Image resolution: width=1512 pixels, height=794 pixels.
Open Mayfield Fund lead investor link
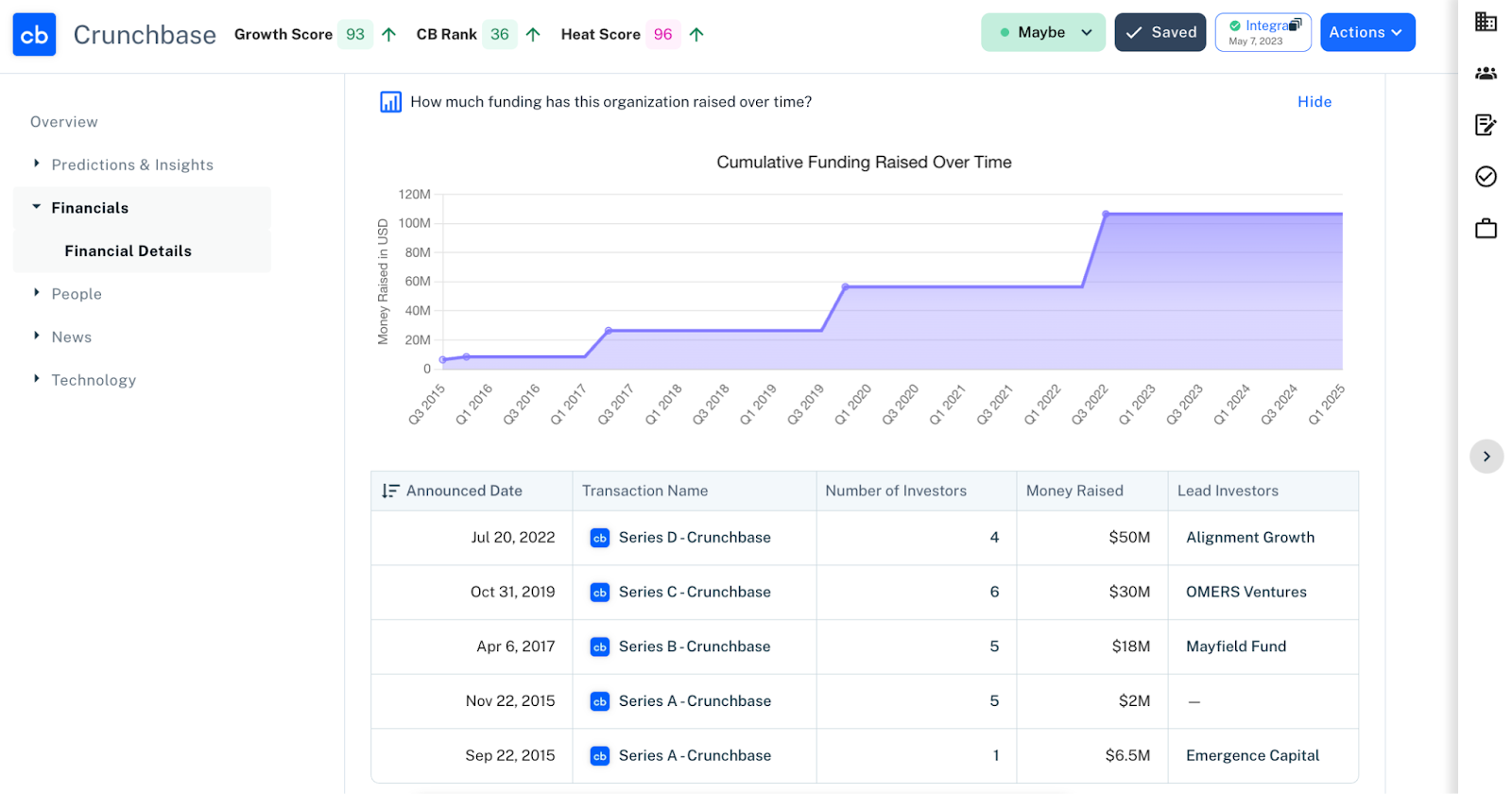click(x=1236, y=647)
